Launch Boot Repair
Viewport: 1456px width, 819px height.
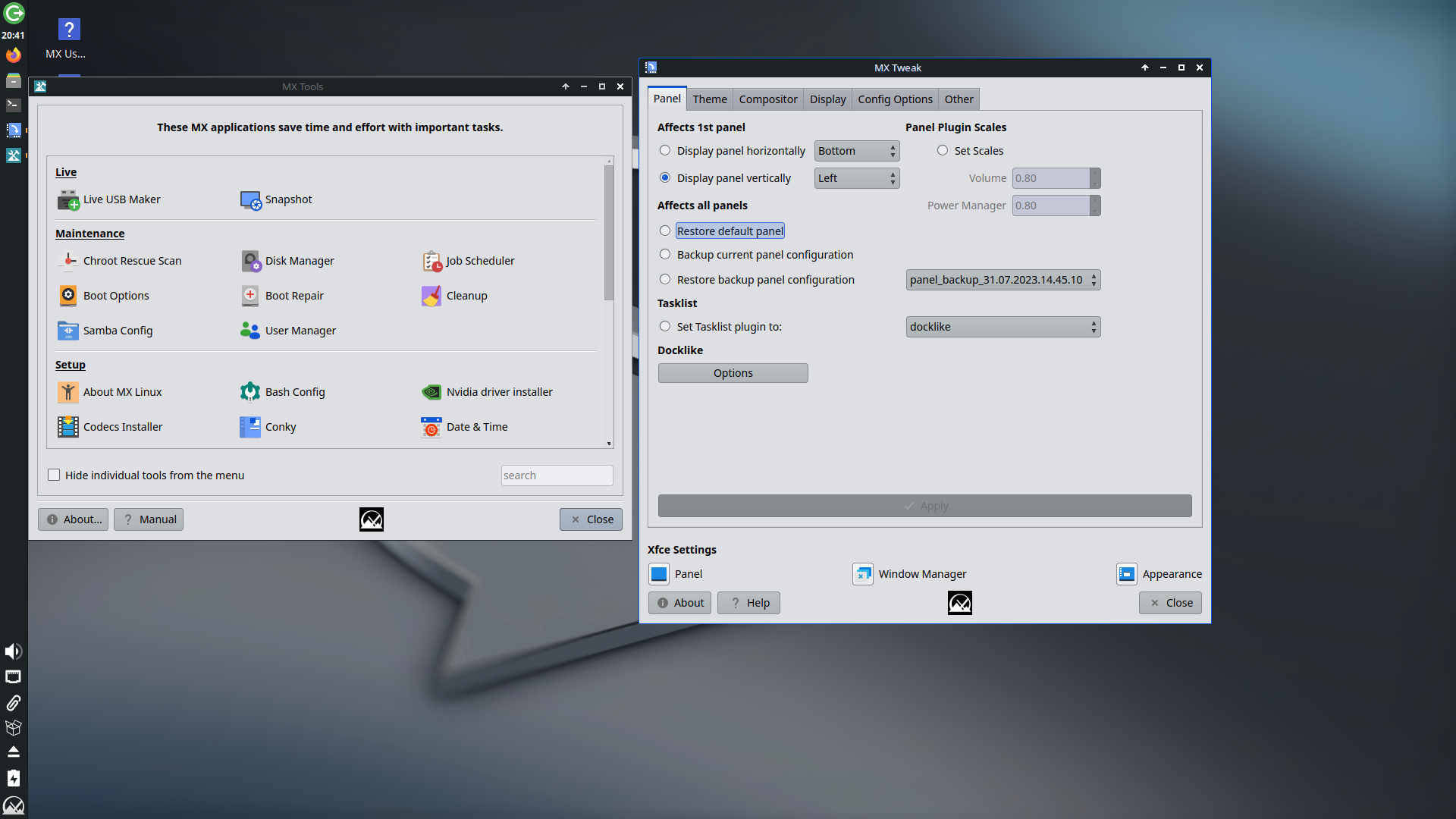(282, 296)
